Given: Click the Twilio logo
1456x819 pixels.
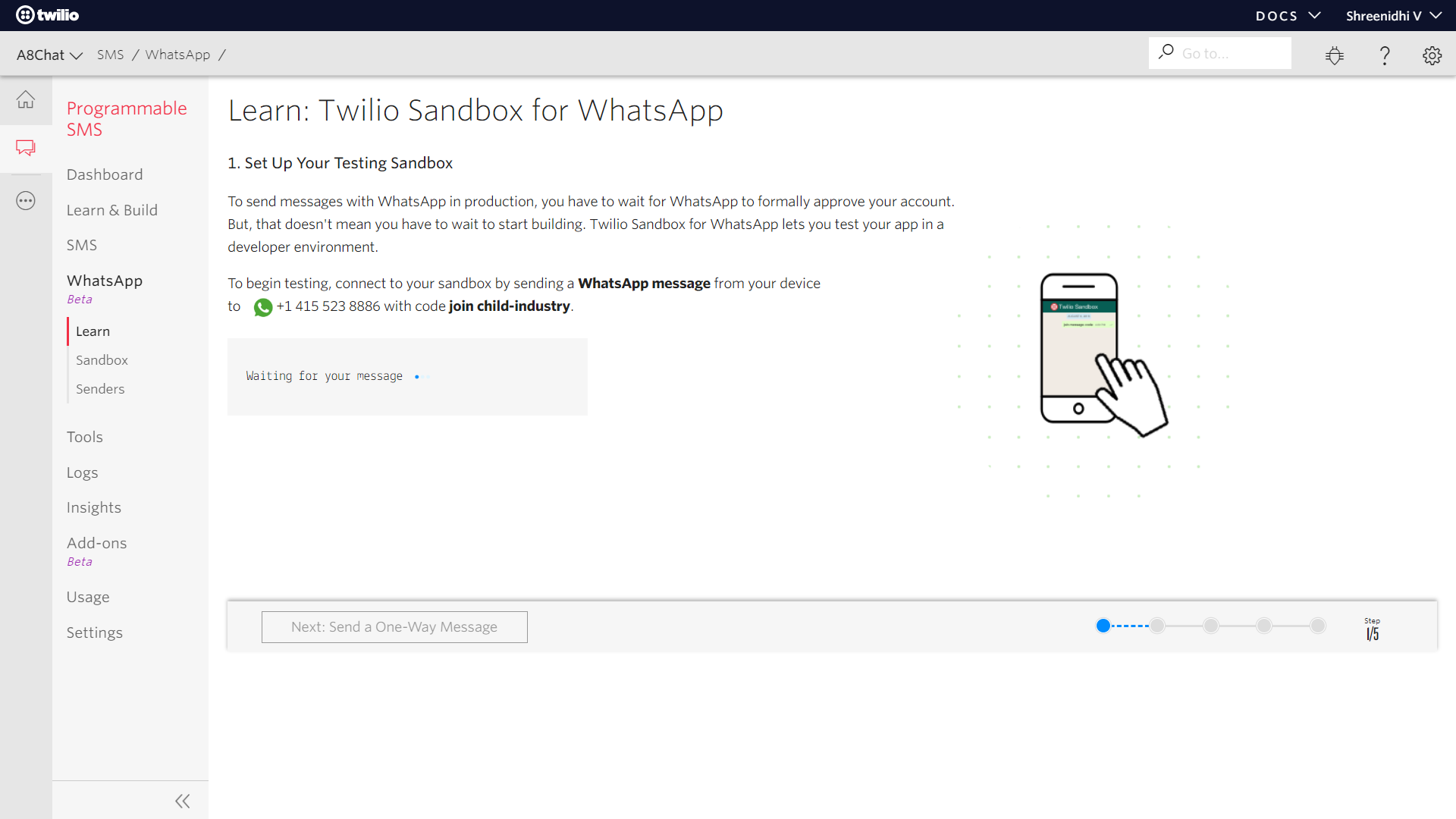Looking at the screenshot, I should pyautogui.click(x=47, y=15).
